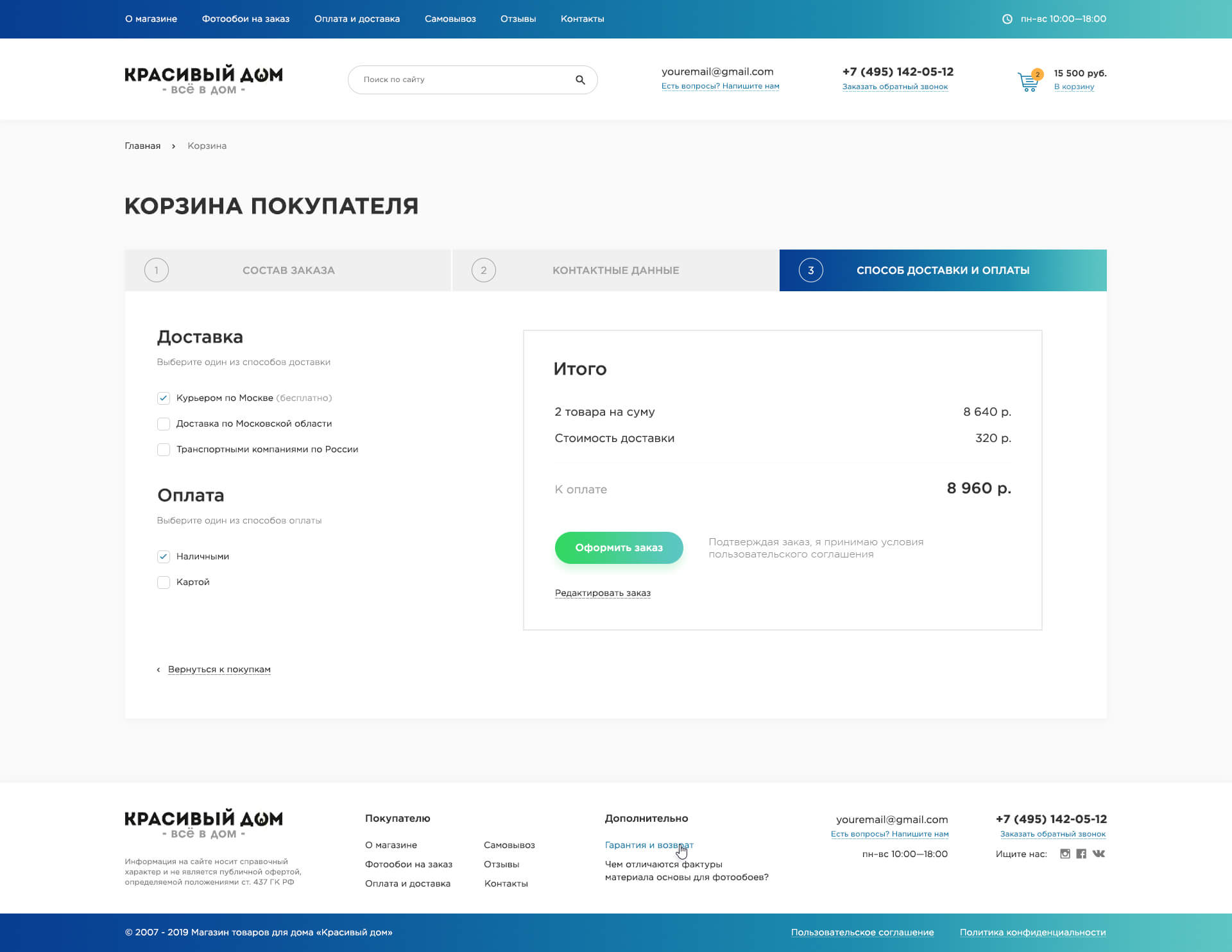This screenshot has width=1232, height=952.
Task: Open footer Отзывы link
Action: 501,865
